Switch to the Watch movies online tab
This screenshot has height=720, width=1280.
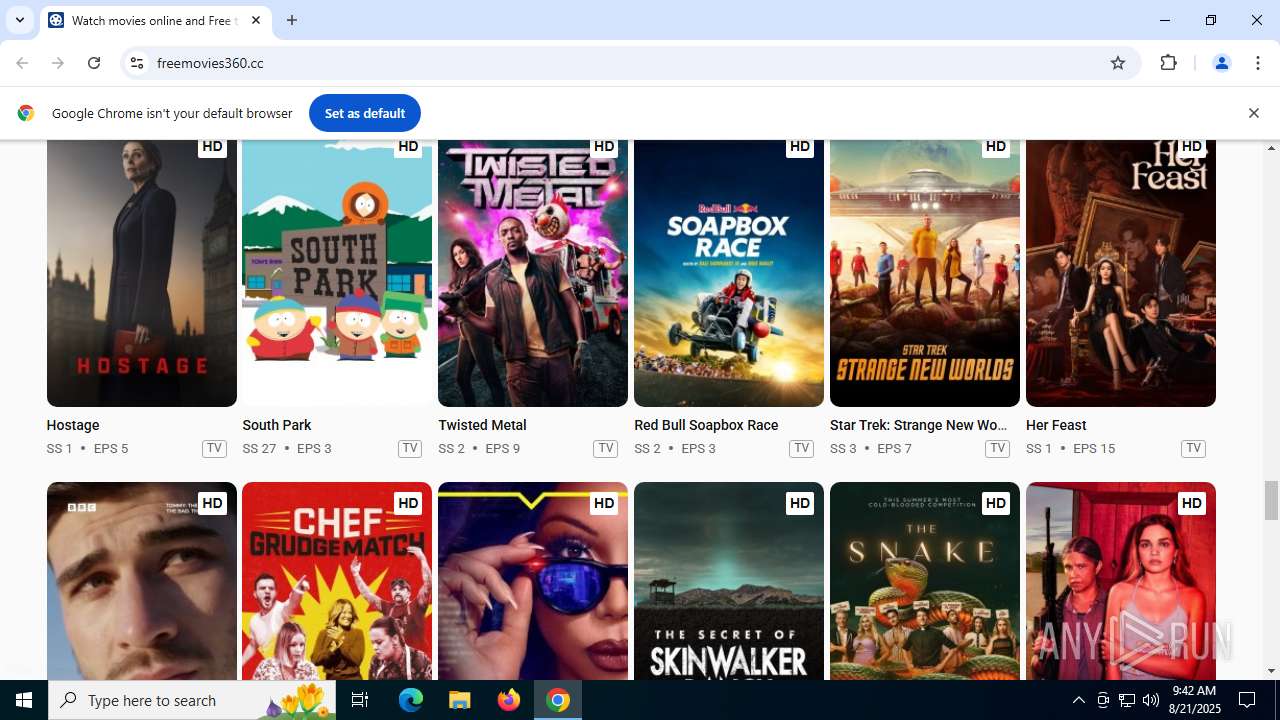[x=155, y=21]
